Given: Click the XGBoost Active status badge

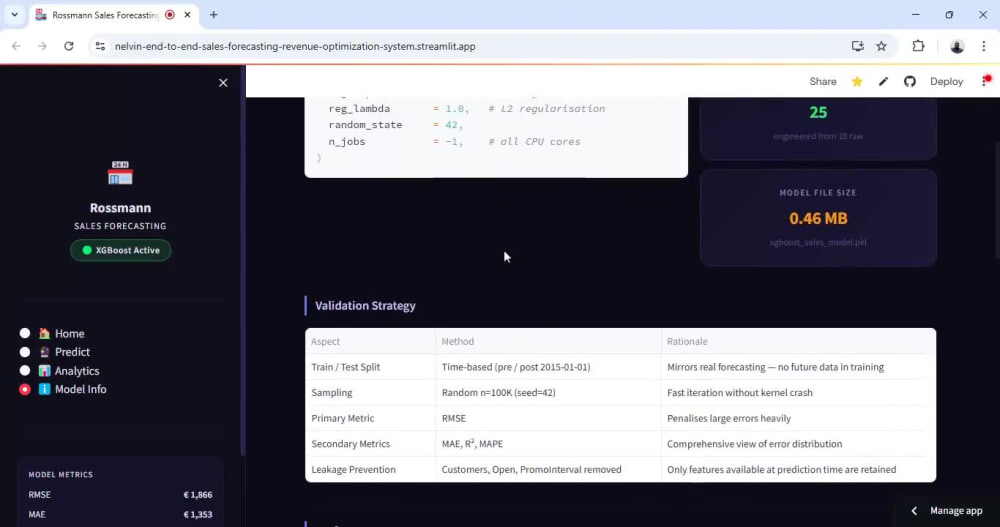Looking at the screenshot, I should [121, 250].
